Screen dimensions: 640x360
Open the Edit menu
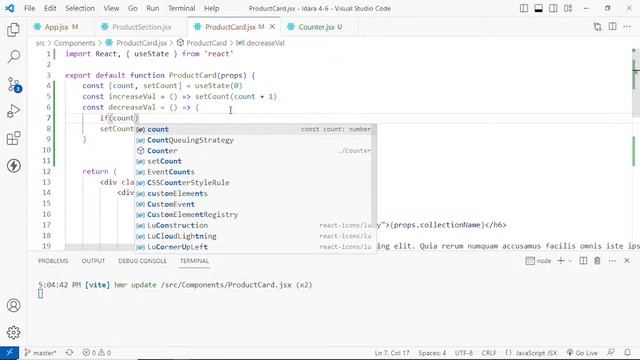[x=50, y=9]
